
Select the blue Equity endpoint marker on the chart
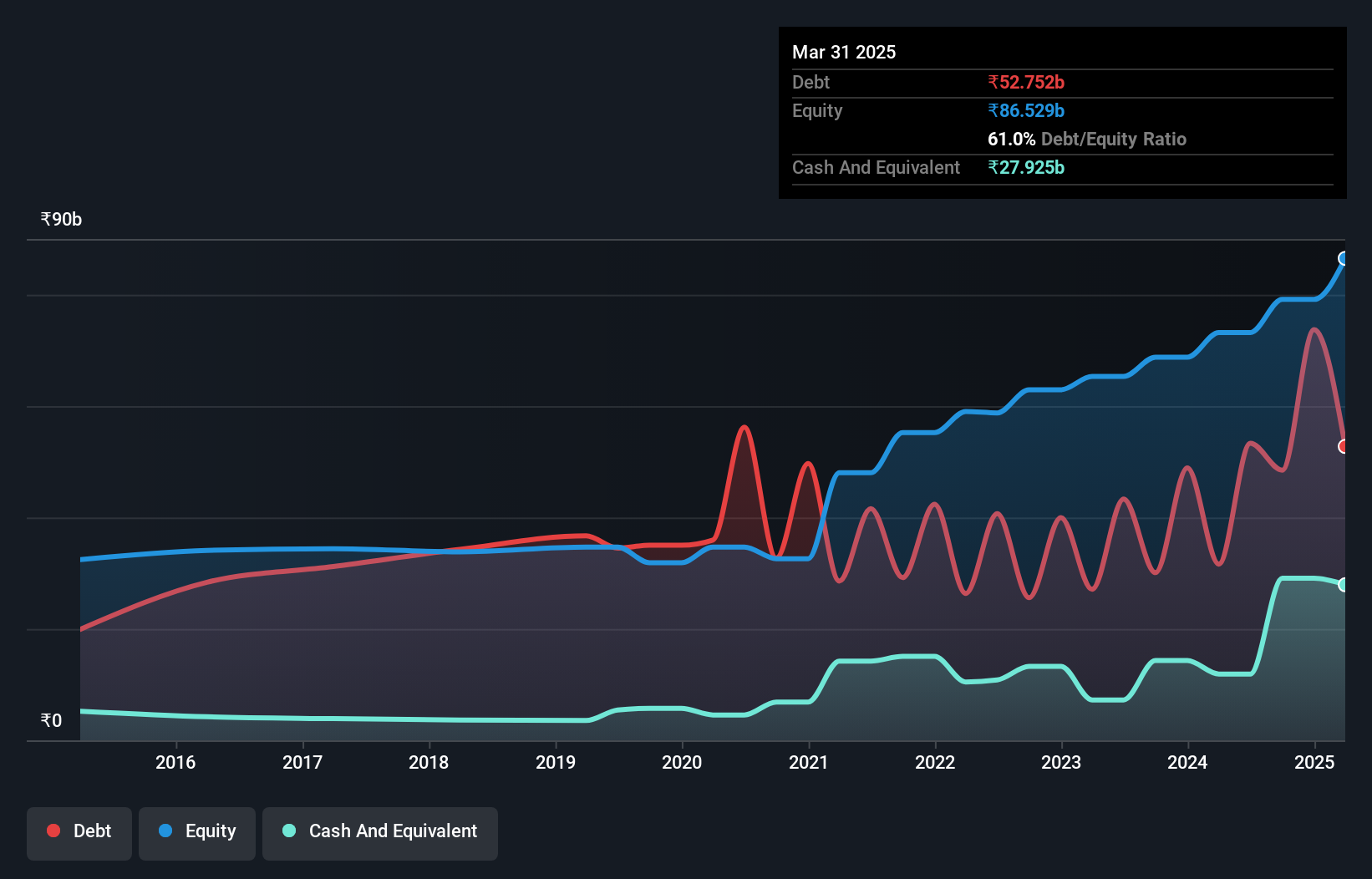[x=1344, y=260]
